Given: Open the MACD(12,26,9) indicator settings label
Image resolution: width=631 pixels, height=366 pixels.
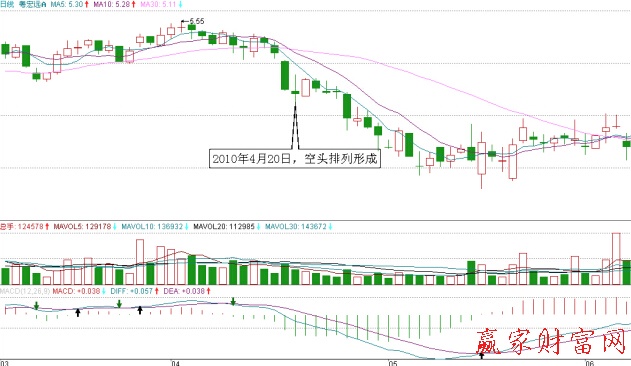Looking at the screenshot, I should coord(25,291).
